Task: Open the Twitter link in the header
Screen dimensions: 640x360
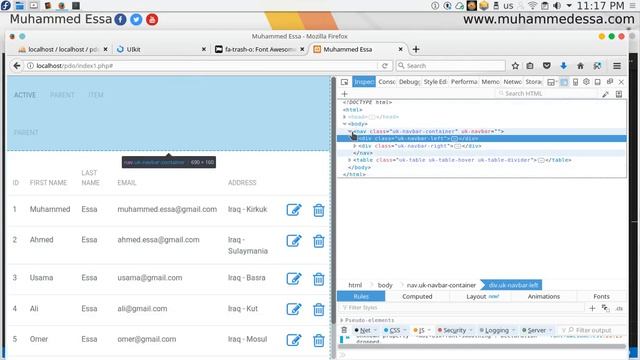Action: [136, 19]
